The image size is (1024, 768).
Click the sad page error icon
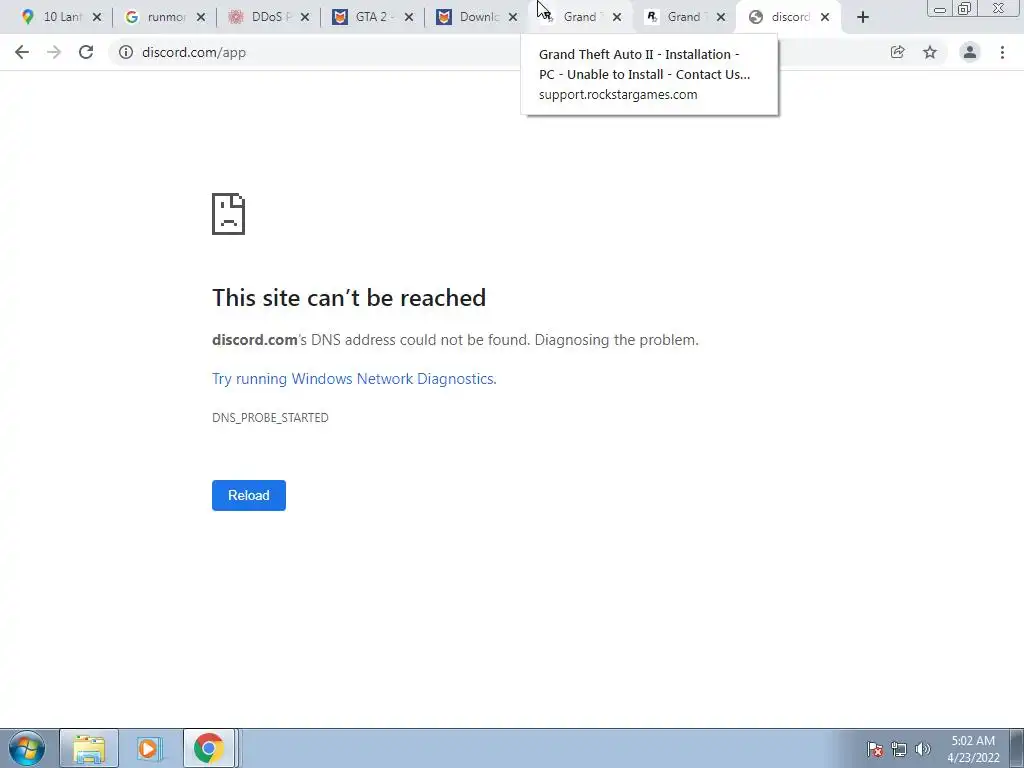229,214
